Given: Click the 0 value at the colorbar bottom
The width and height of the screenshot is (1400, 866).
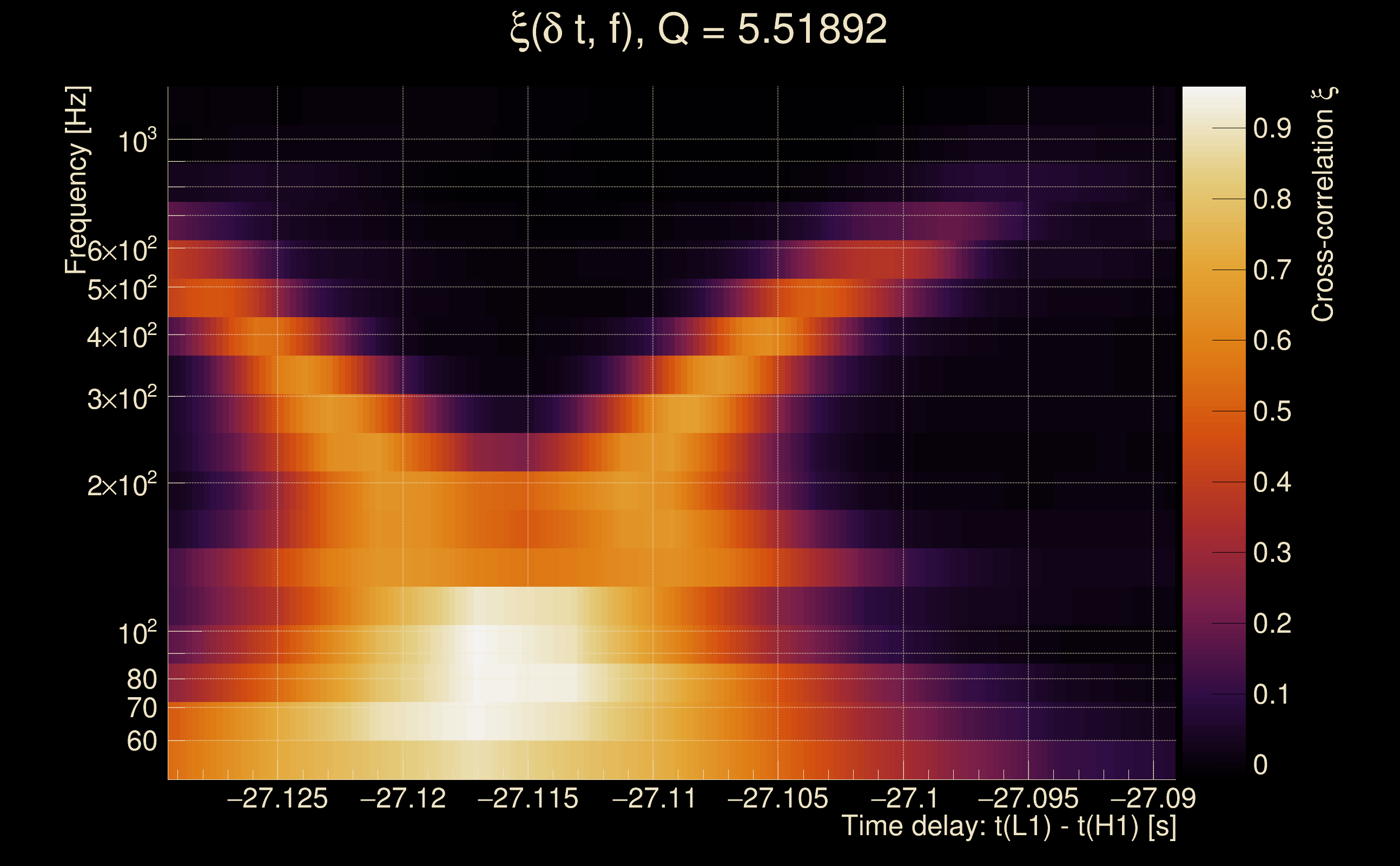Looking at the screenshot, I should click(1260, 765).
